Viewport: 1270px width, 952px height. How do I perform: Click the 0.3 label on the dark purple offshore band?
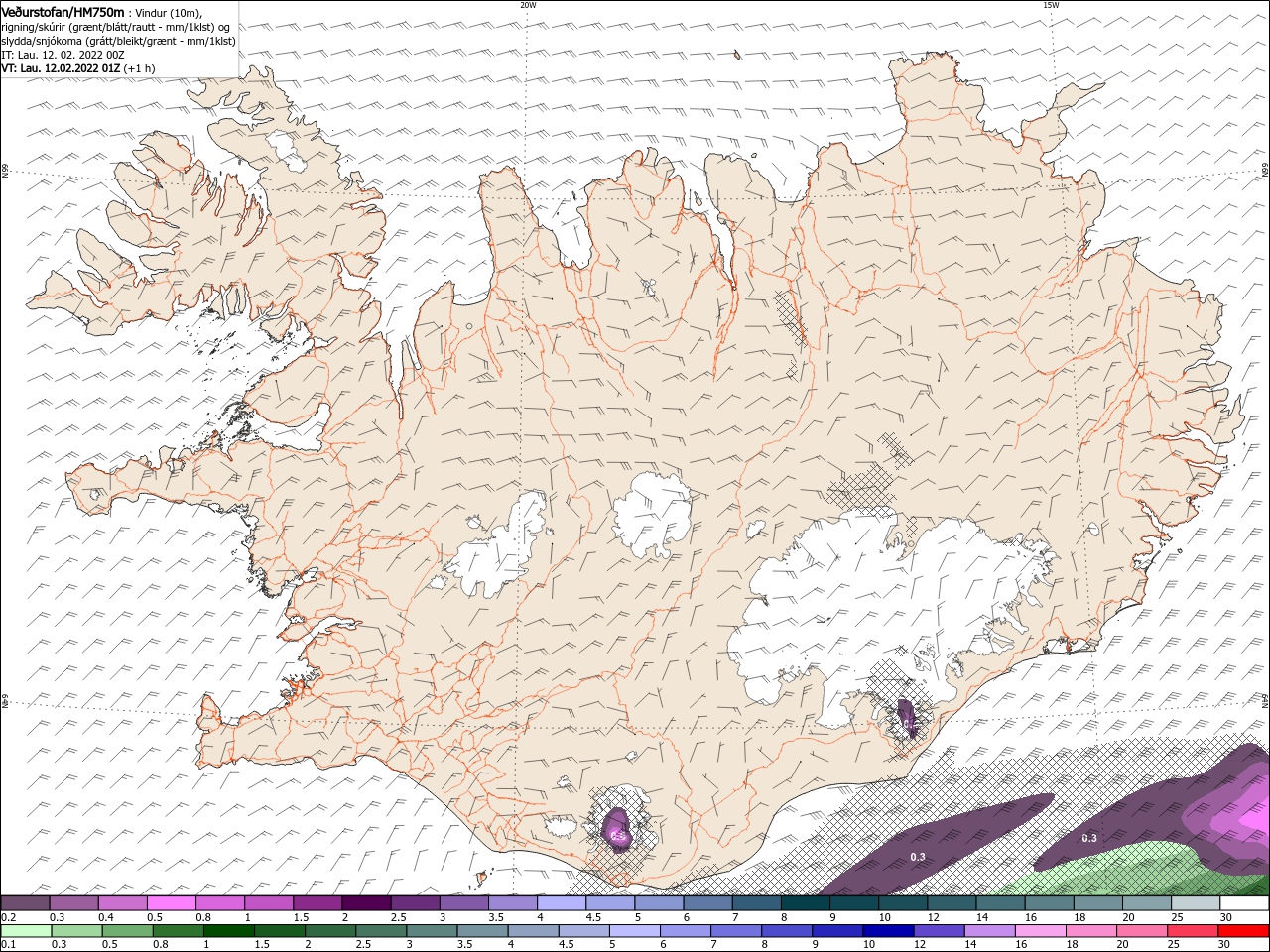(x=918, y=857)
